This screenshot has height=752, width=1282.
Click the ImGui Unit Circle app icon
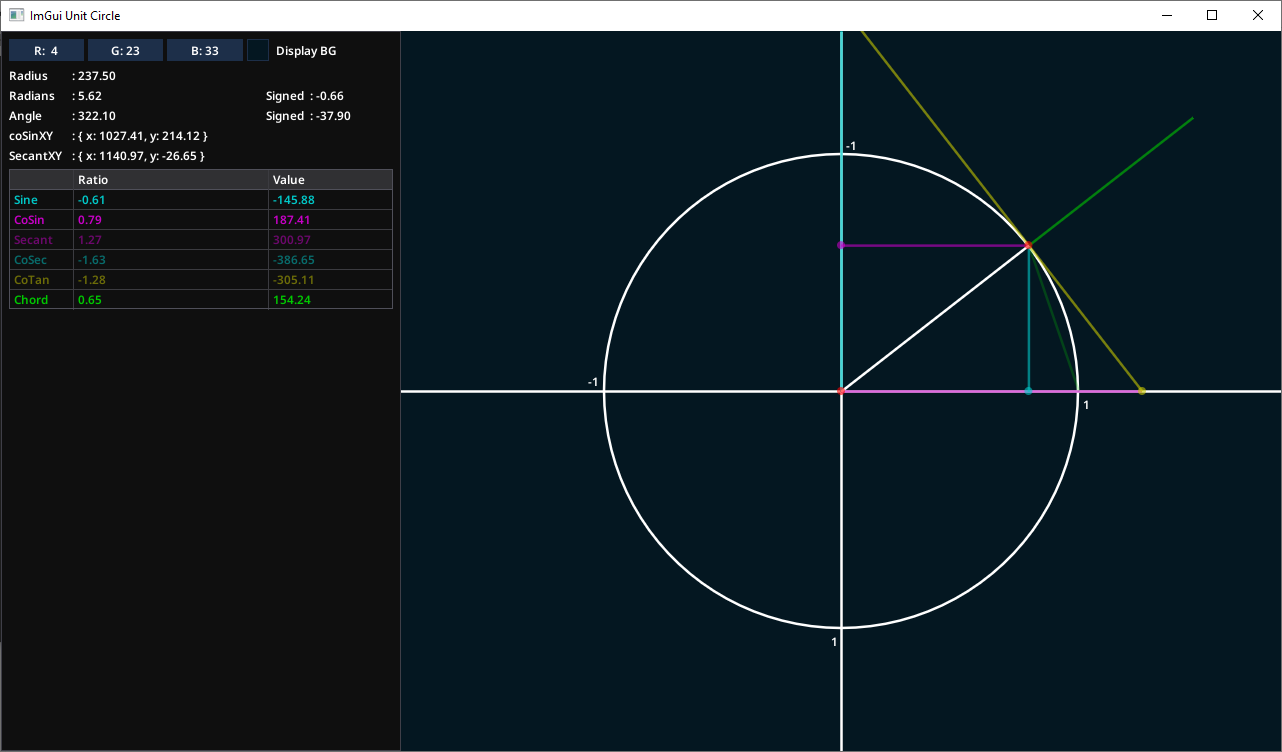pos(17,15)
